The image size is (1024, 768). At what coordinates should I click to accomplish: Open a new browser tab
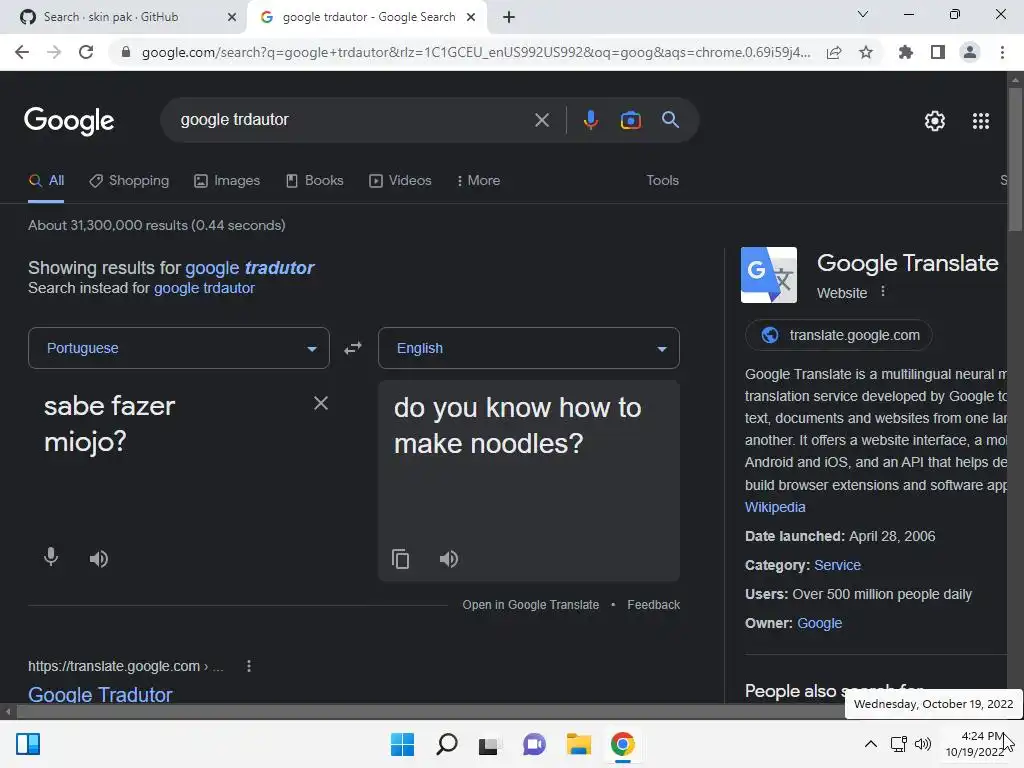[x=509, y=17]
